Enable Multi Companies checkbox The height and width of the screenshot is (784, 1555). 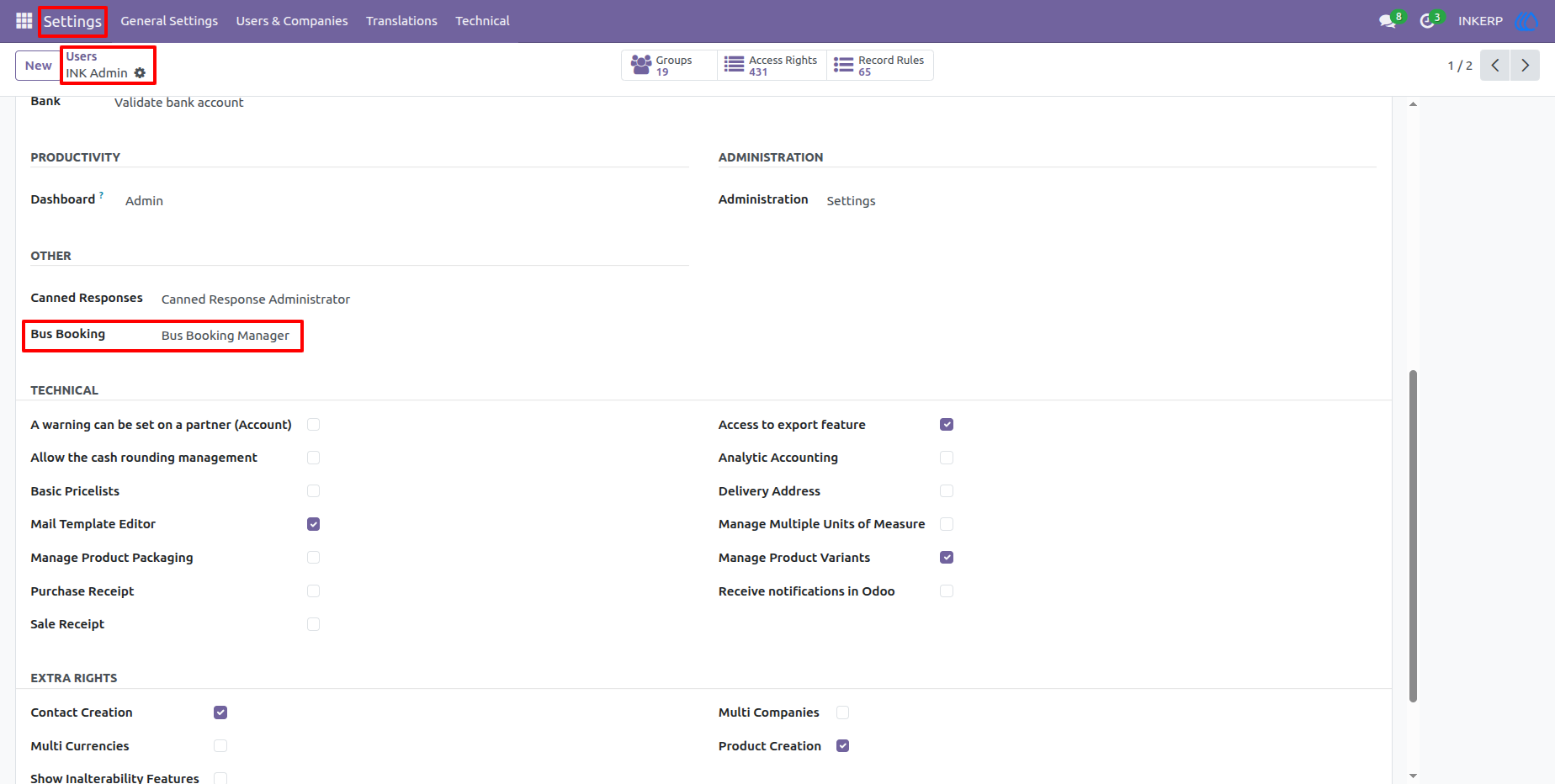click(x=842, y=712)
